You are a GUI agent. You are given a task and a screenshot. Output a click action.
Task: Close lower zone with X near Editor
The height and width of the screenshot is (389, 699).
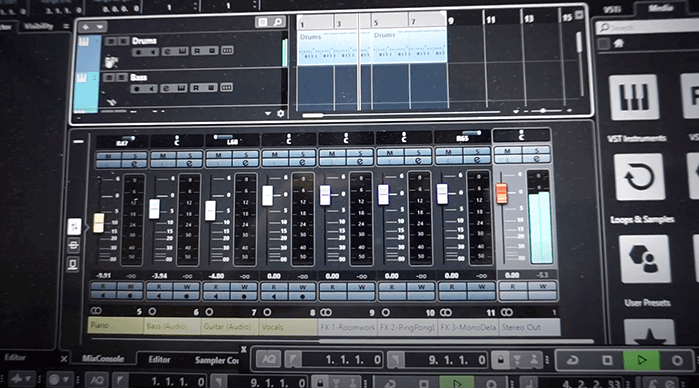click(x=63, y=359)
